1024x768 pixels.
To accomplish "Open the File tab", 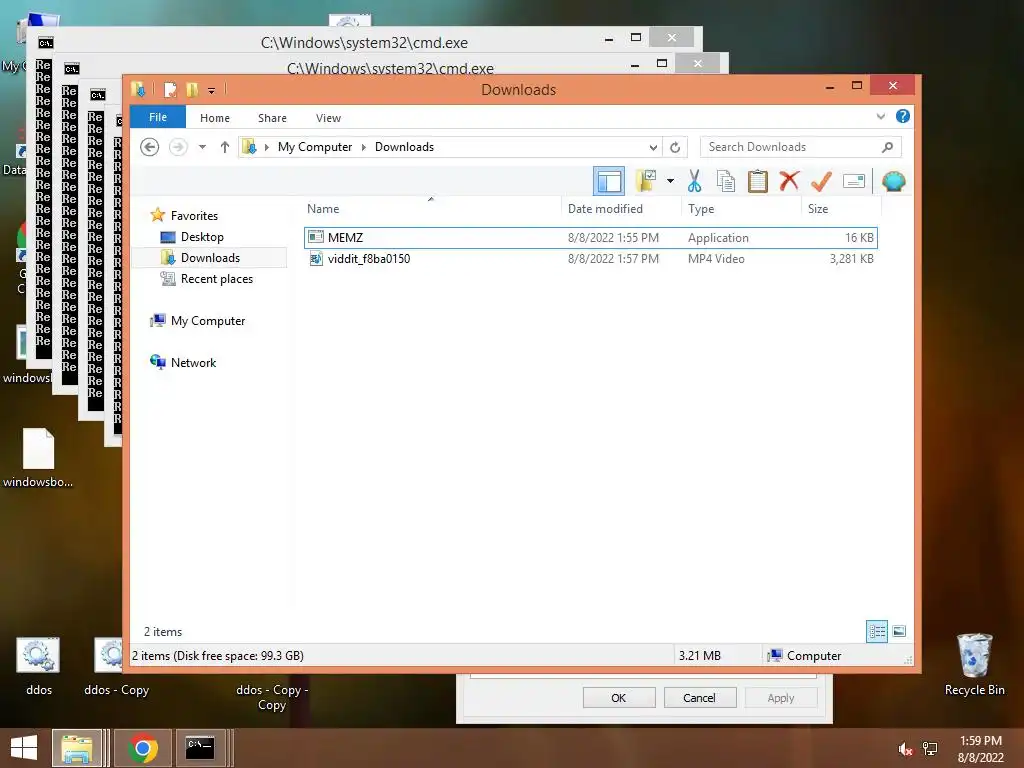I will (x=158, y=117).
